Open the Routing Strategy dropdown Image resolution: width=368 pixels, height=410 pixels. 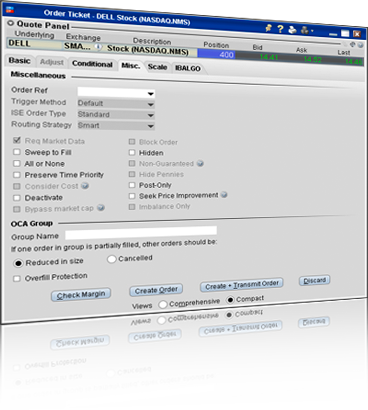pos(116,126)
